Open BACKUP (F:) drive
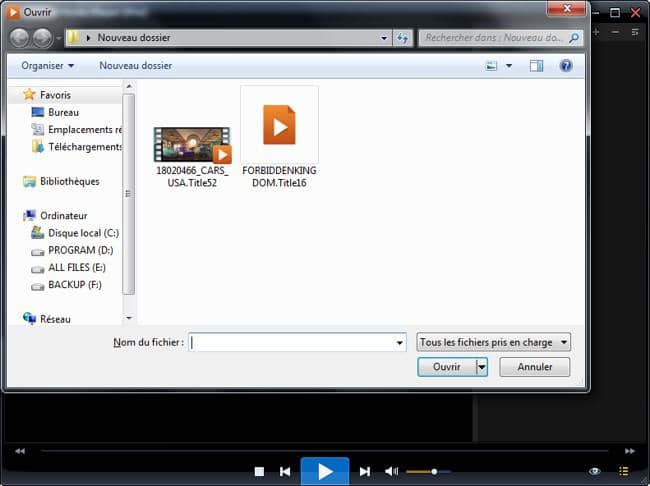 (75, 285)
